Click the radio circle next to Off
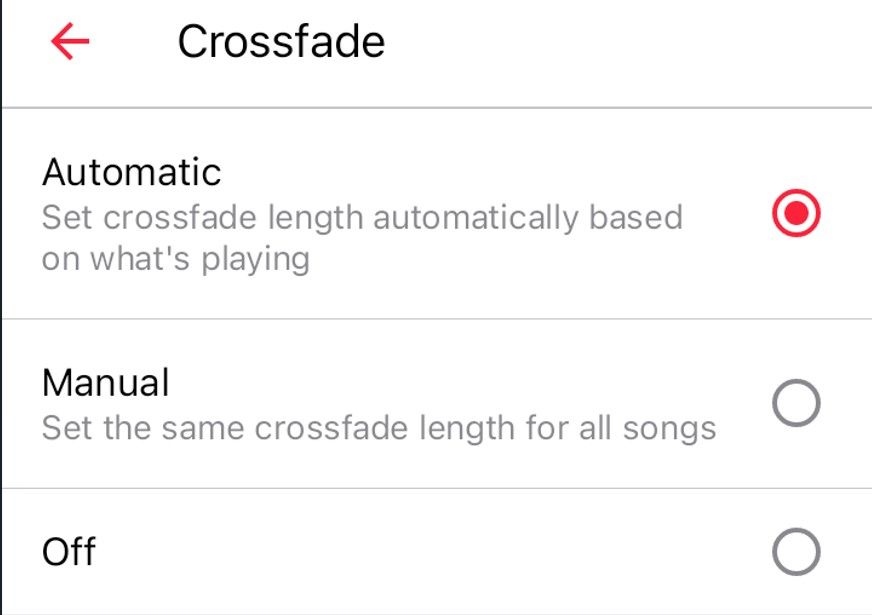 click(x=795, y=549)
